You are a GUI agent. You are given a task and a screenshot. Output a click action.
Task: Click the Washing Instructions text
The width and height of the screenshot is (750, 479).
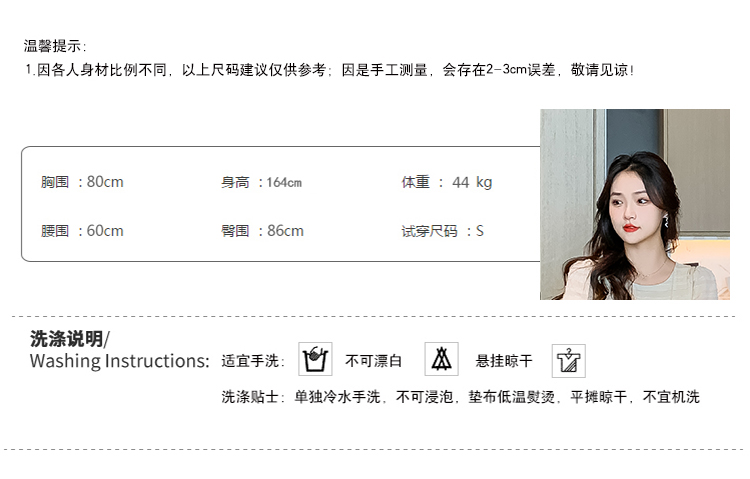coord(120,361)
